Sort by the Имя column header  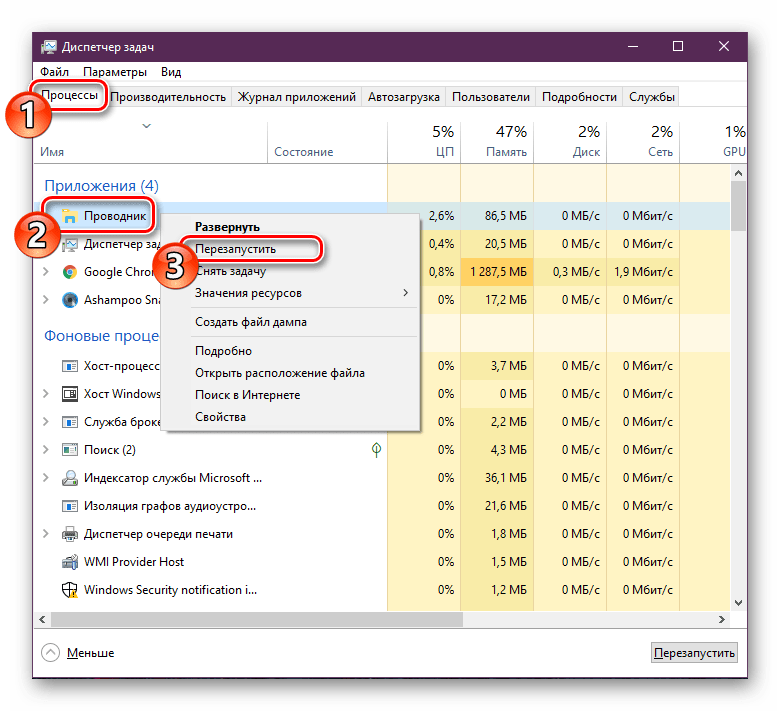[151, 143]
